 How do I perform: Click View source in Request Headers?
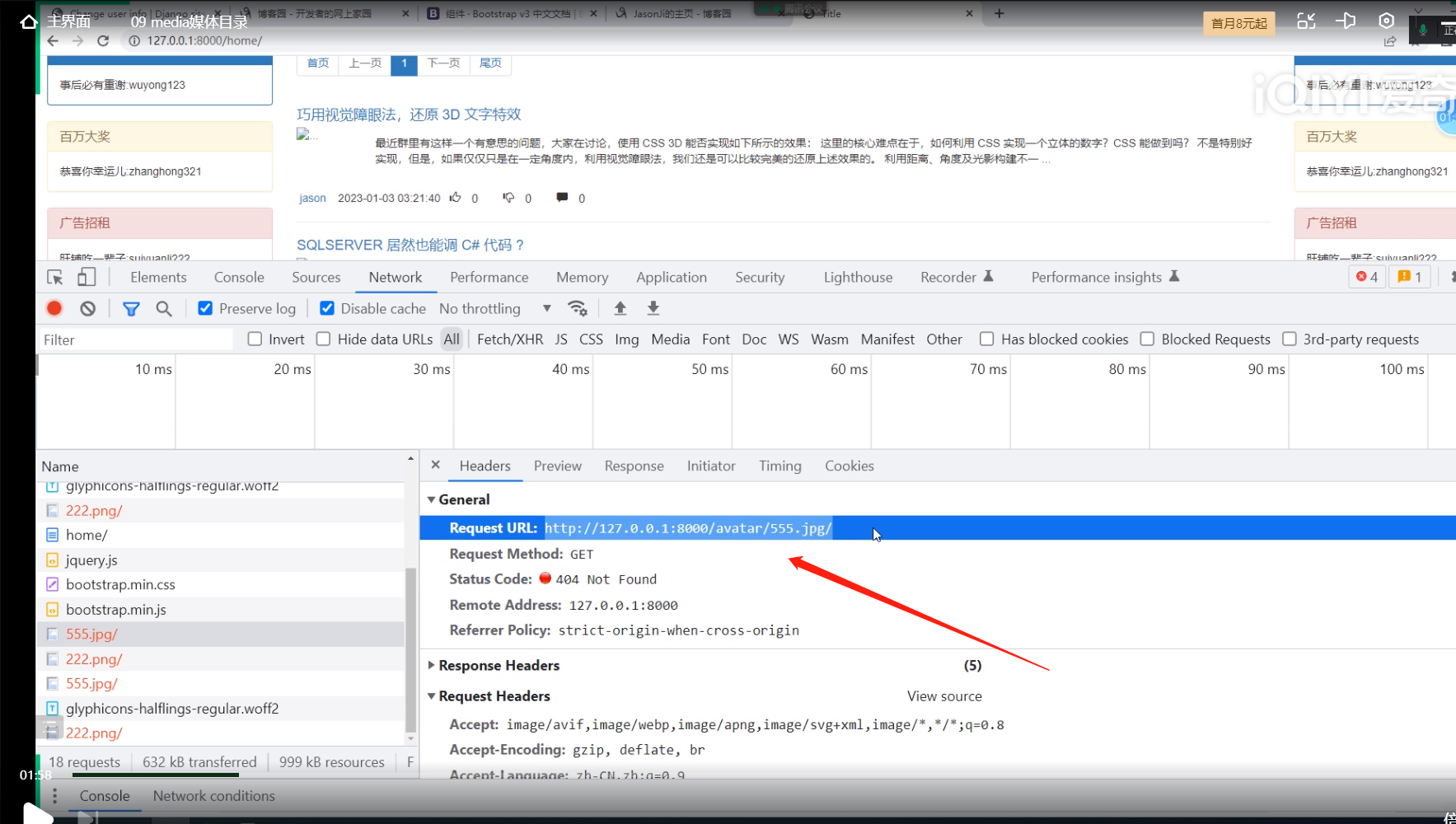(x=944, y=696)
